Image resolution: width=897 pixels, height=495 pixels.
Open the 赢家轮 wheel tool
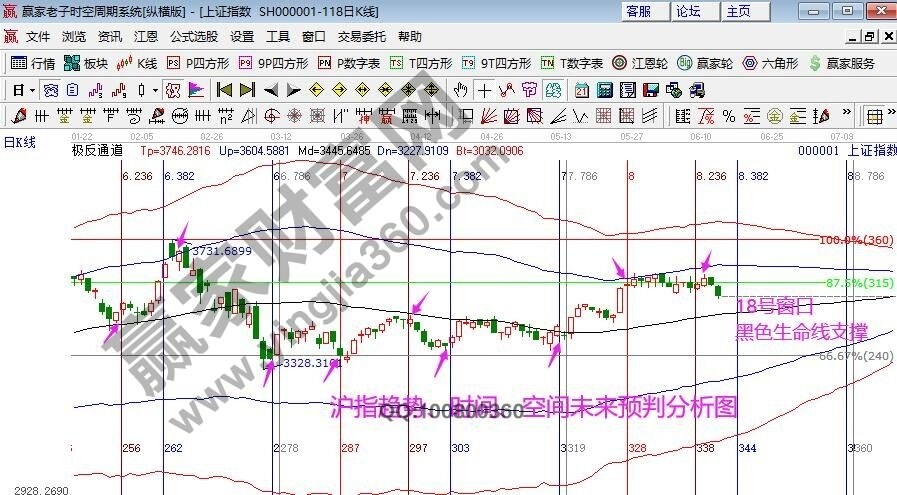705,63
